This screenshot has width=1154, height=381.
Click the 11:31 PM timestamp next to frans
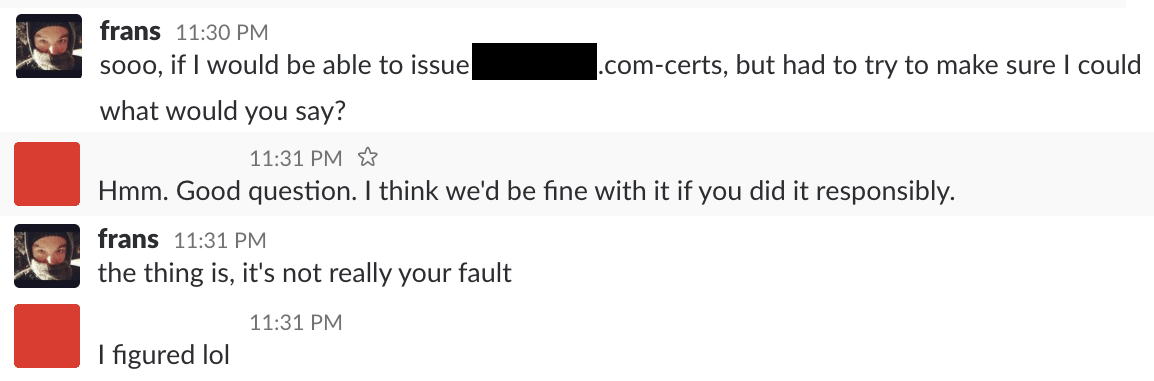coord(220,240)
